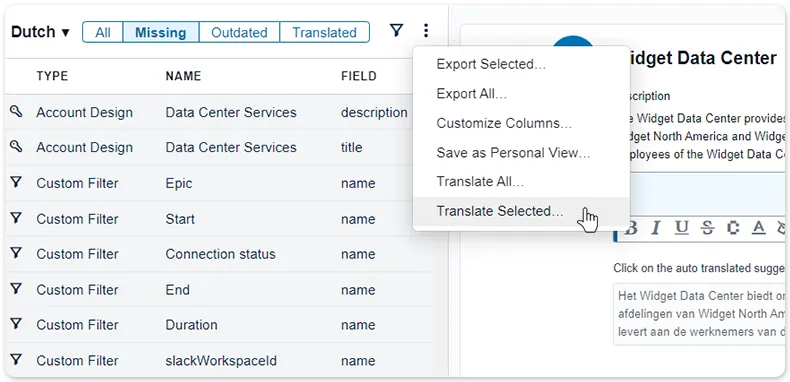This screenshot has width=790, height=382.
Task: Sort by the TYPE column header
Action: [x=52, y=76]
